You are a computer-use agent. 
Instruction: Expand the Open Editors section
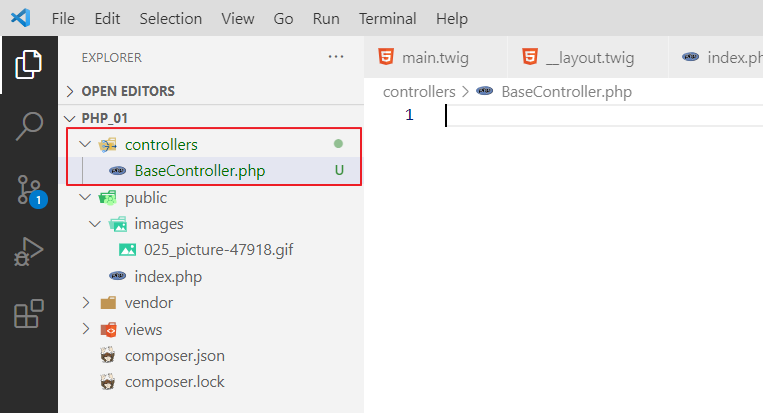tap(70, 91)
